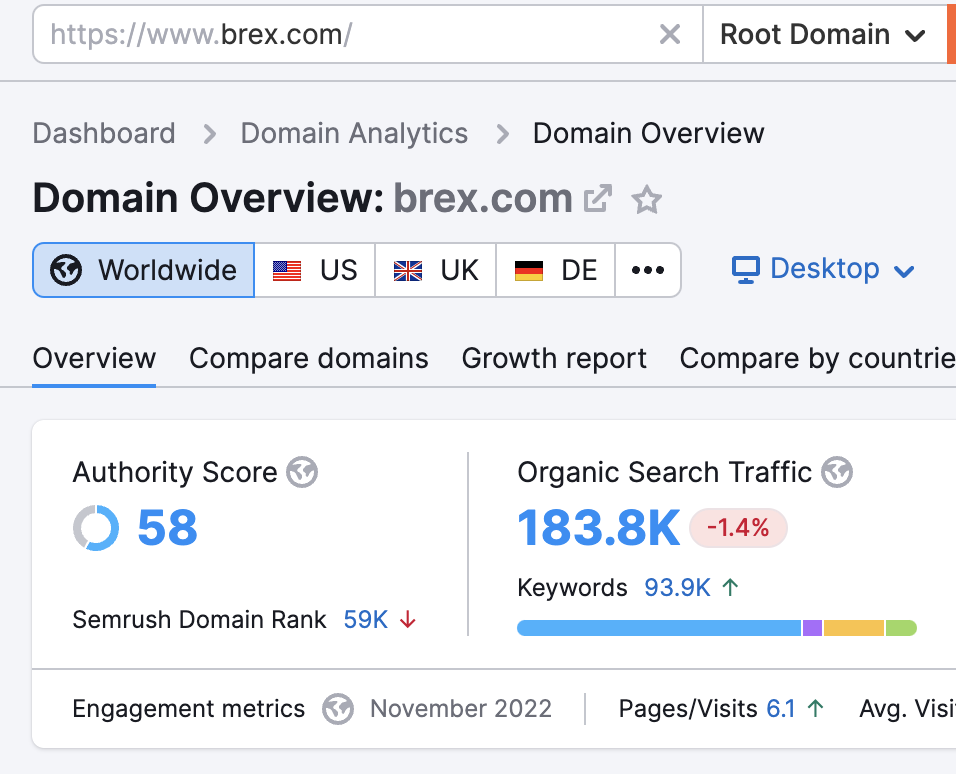Image resolution: width=956 pixels, height=774 pixels.
Task: Click the US flag icon
Action: (x=287, y=270)
